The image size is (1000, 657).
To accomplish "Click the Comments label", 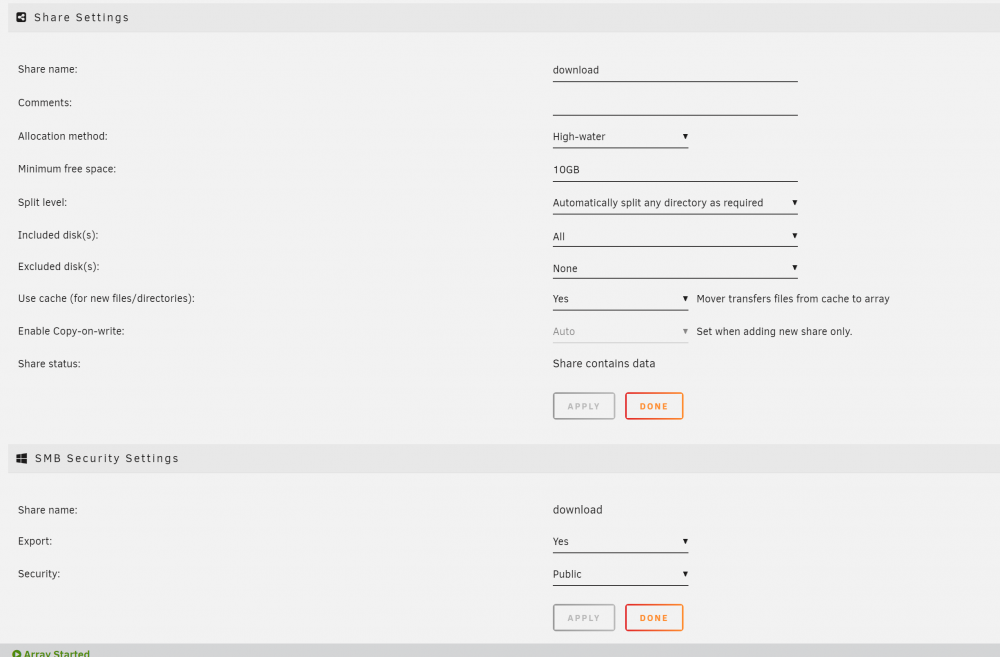I will pyautogui.click(x=45, y=103).
